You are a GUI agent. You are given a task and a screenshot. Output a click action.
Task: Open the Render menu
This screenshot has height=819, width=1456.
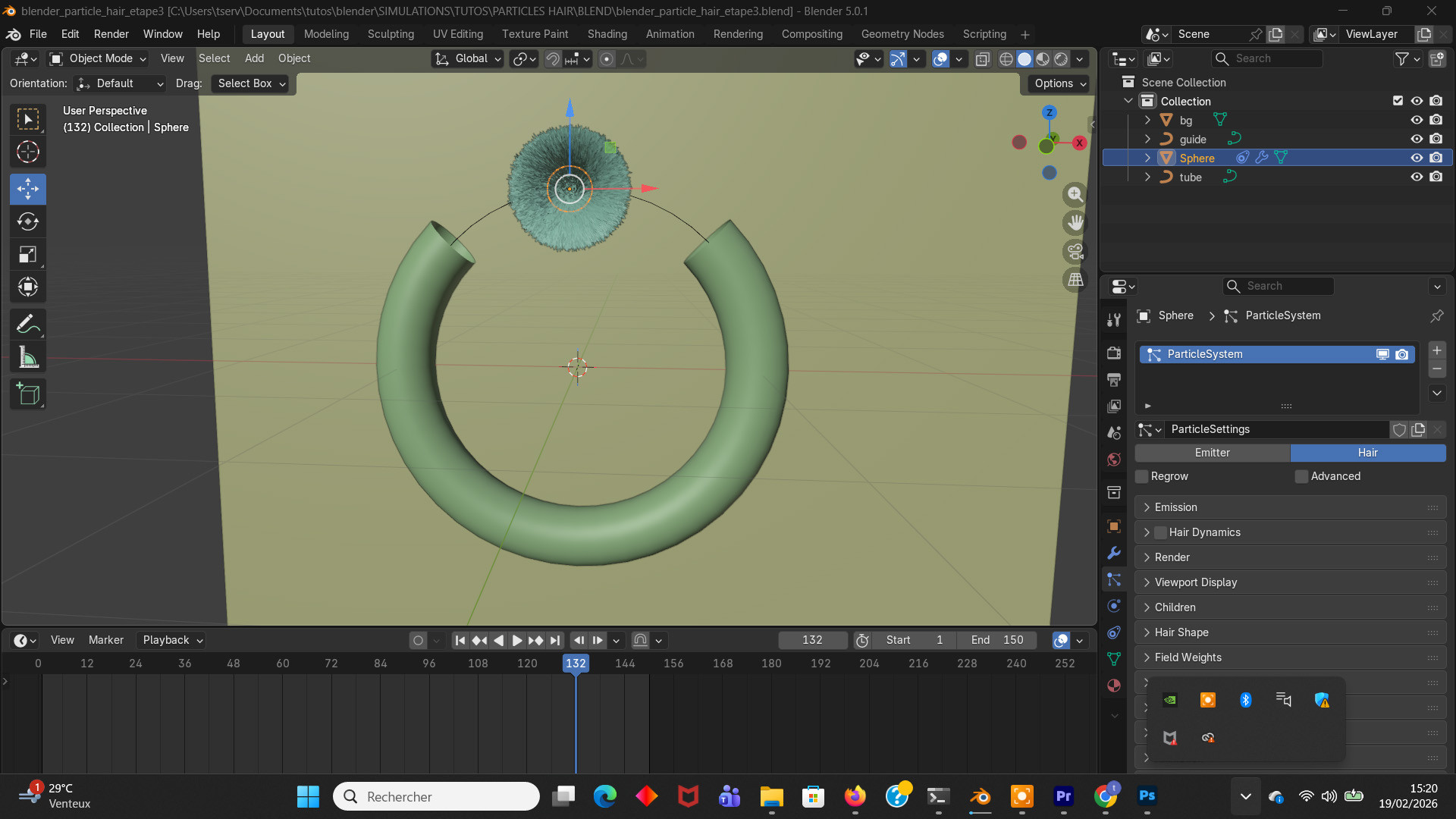coord(111,34)
